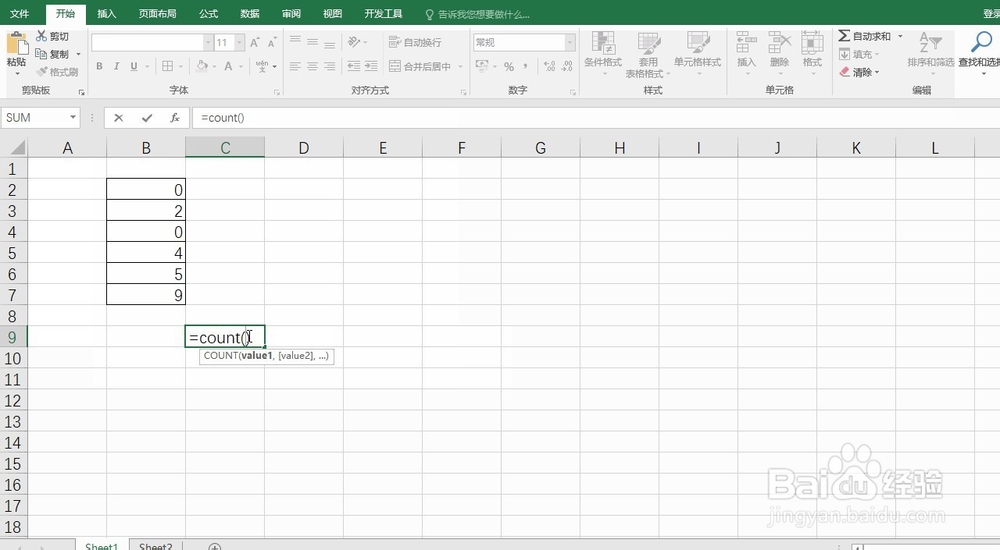This screenshot has height=550, width=1000.
Task: Toggle italic formatting
Action: pyautogui.click(x=117, y=66)
